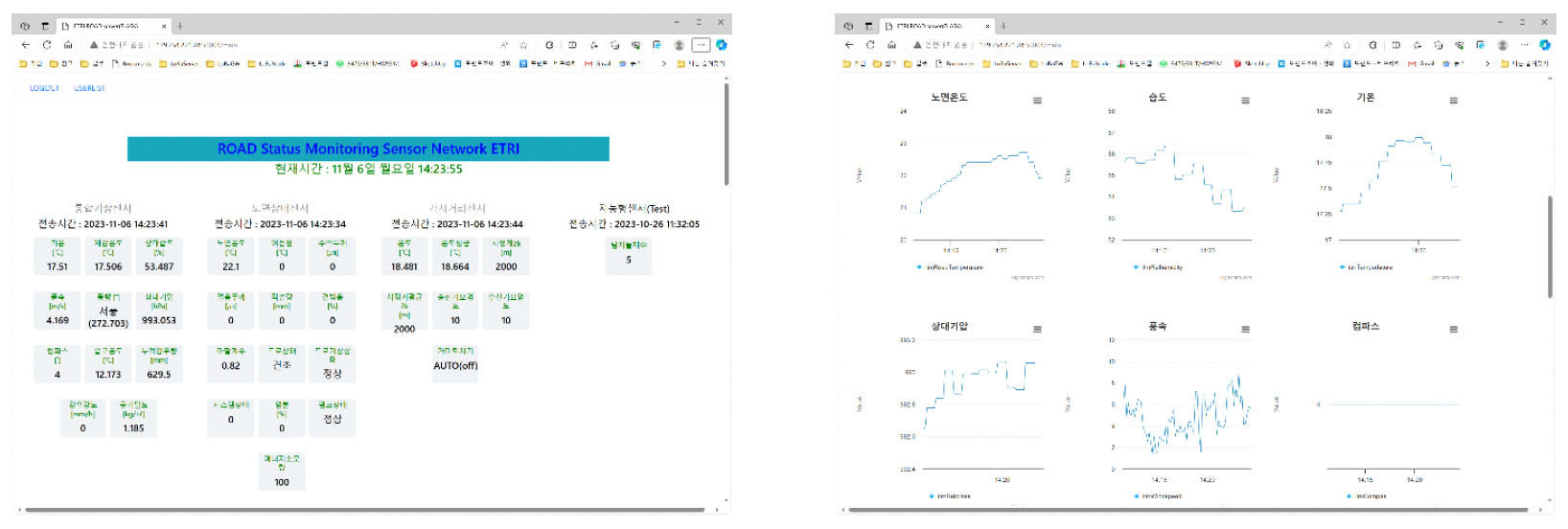Expand bookmarks overflow chevron in left browser
Screen dimensions: 1568x529
pyautogui.click(x=663, y=64)
